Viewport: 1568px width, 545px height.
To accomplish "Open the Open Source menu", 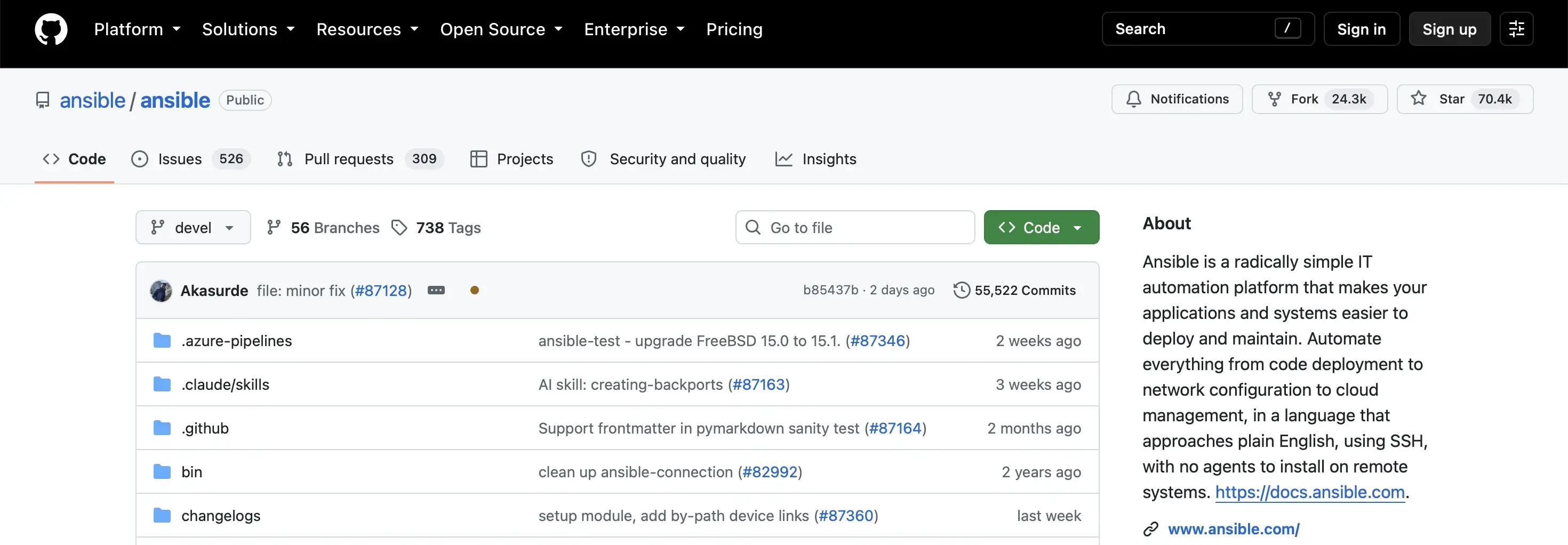I will point(501,29).
